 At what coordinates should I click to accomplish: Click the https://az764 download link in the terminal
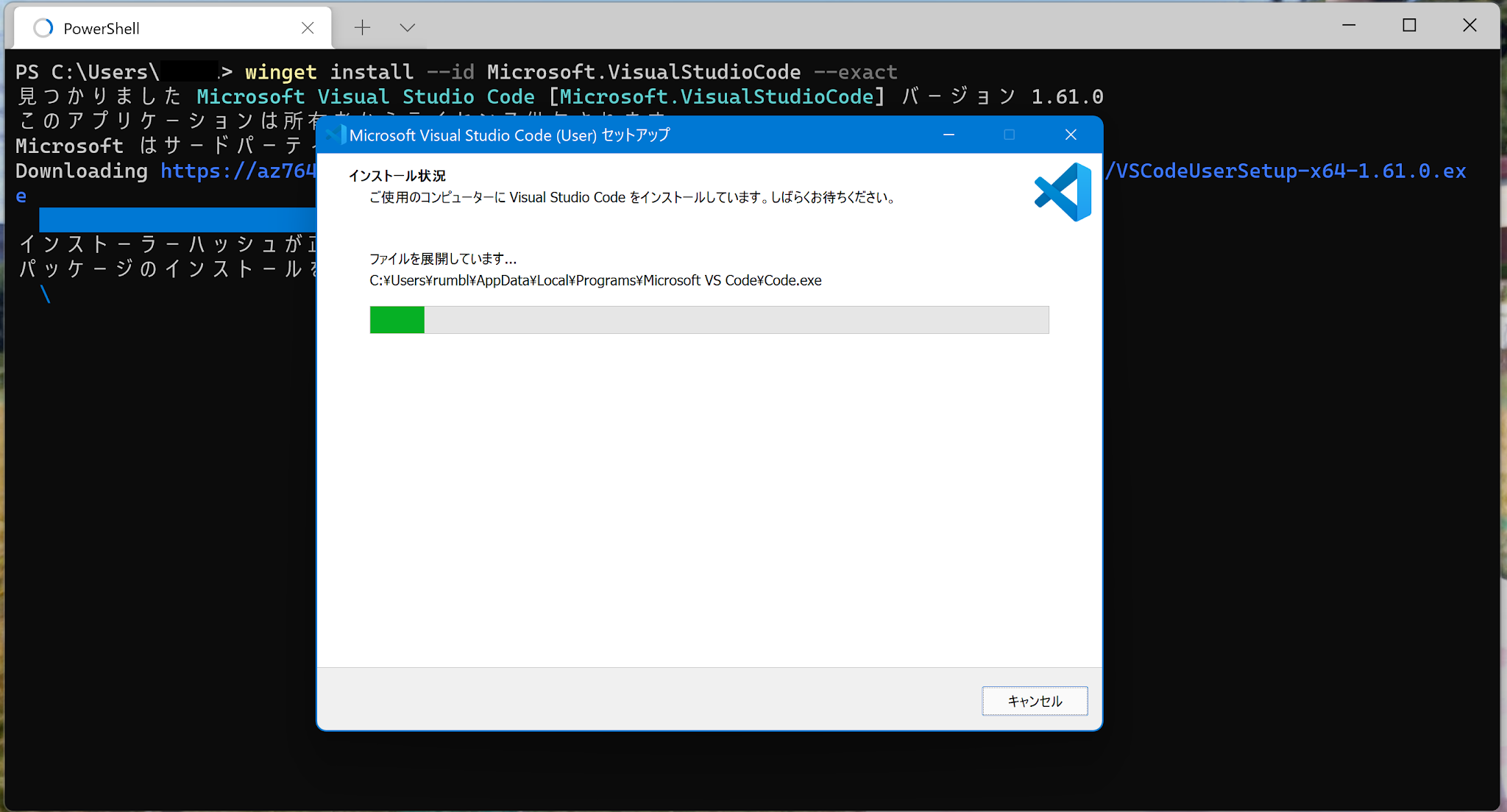(238, 171)
